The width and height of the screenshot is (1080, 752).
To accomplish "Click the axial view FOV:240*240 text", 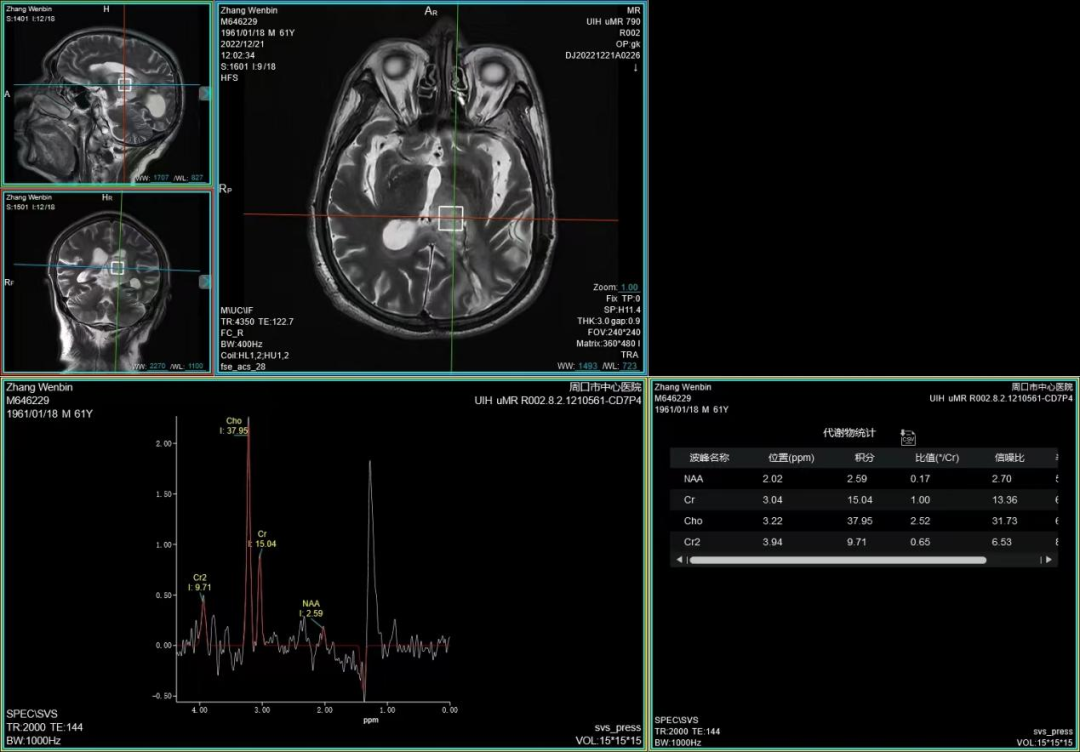I will click(x=613, y=332).
